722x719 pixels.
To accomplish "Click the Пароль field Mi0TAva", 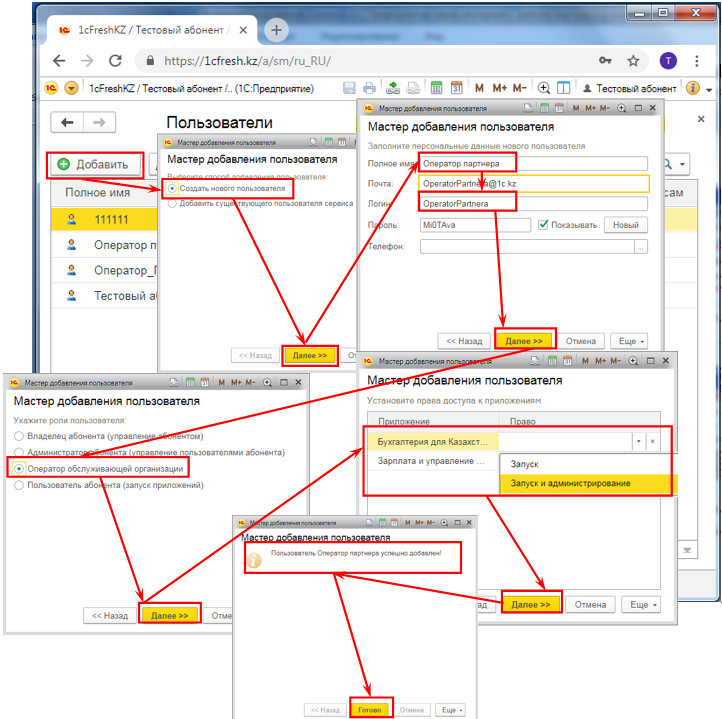I will coord(475,225).
